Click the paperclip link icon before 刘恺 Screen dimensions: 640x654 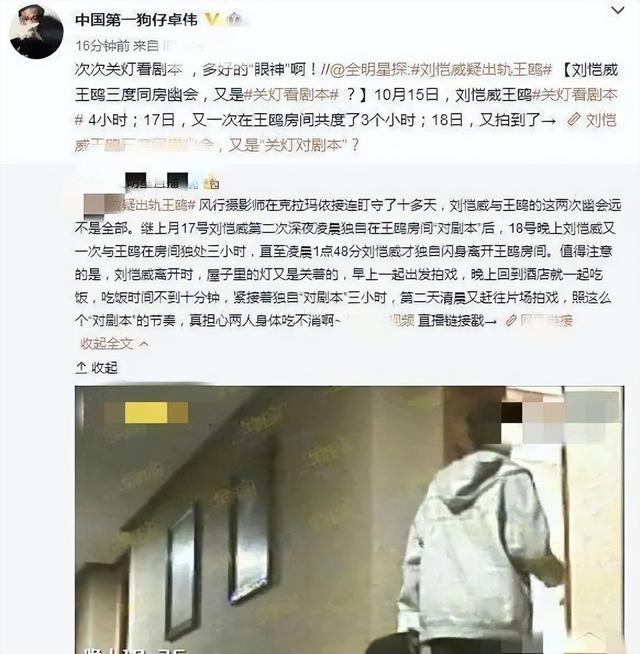574,120
